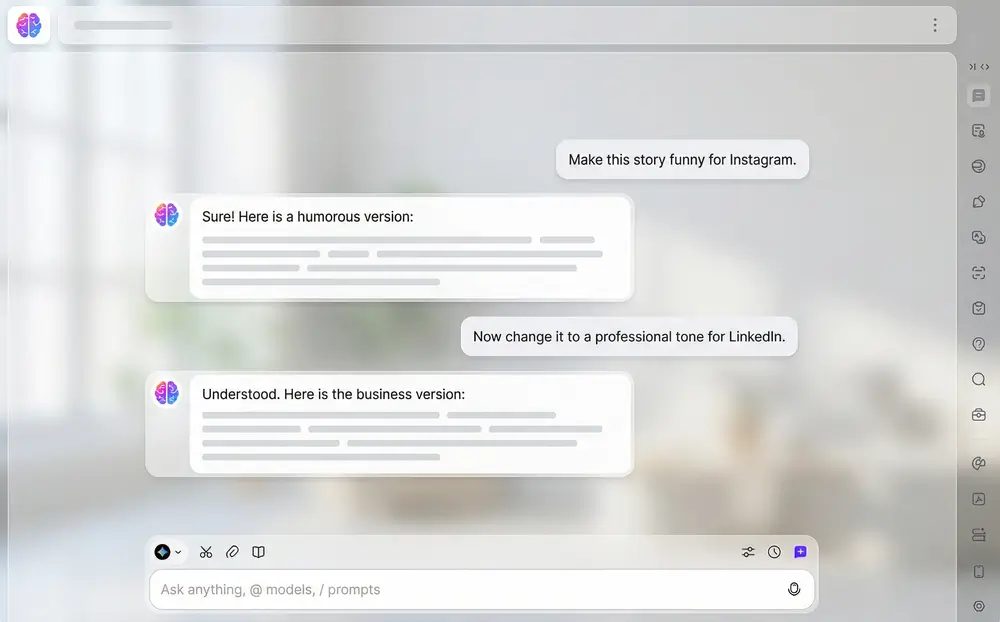This screenshot has width=1000, height=622.
Task: Click the microphone icon in the input box
Action: click(794, 589)
